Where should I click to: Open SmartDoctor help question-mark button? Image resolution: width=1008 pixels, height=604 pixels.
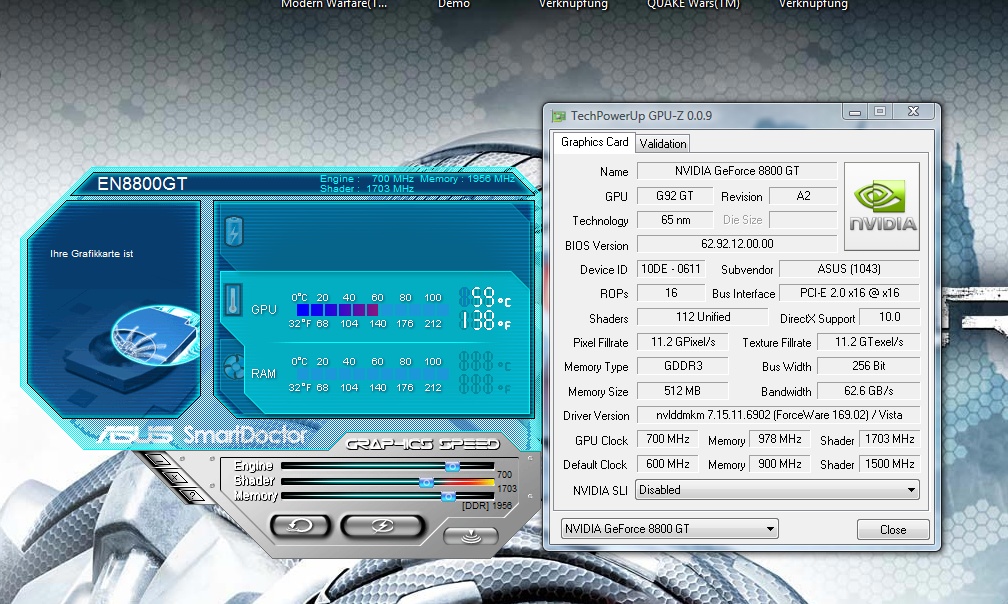(x=192, y=494)
